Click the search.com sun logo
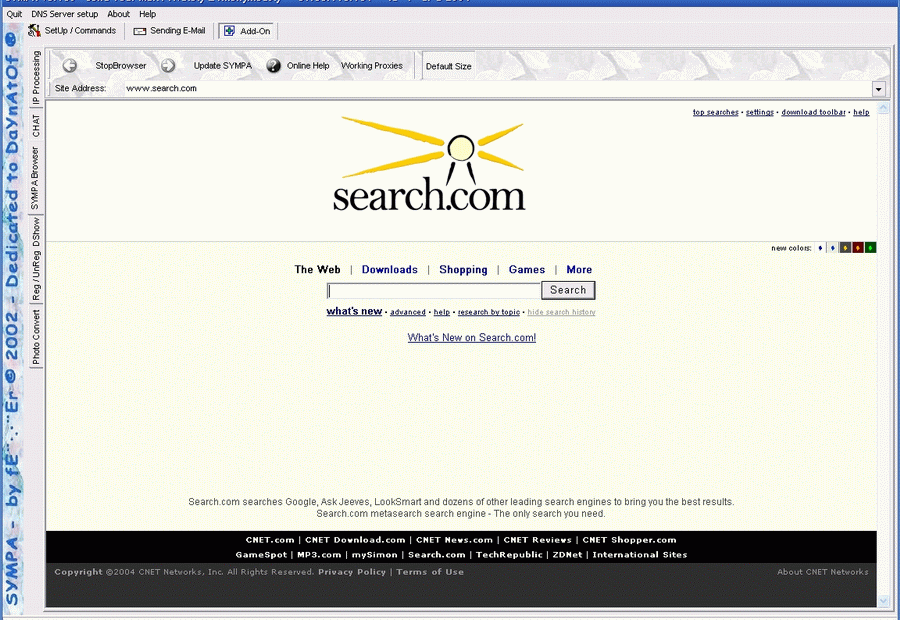900x620 pixels. point(429,164)
